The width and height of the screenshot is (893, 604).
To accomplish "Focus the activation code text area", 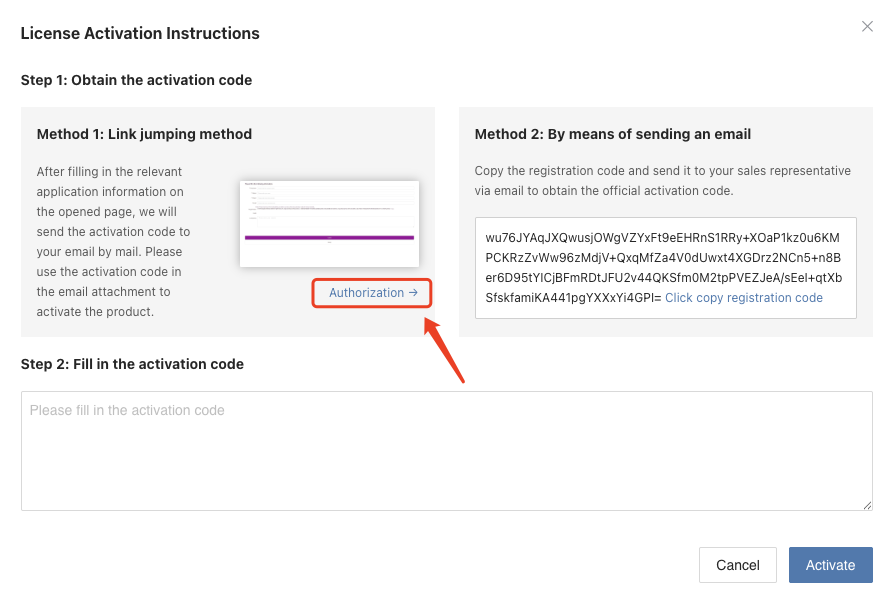I will (x=446, y=451).
